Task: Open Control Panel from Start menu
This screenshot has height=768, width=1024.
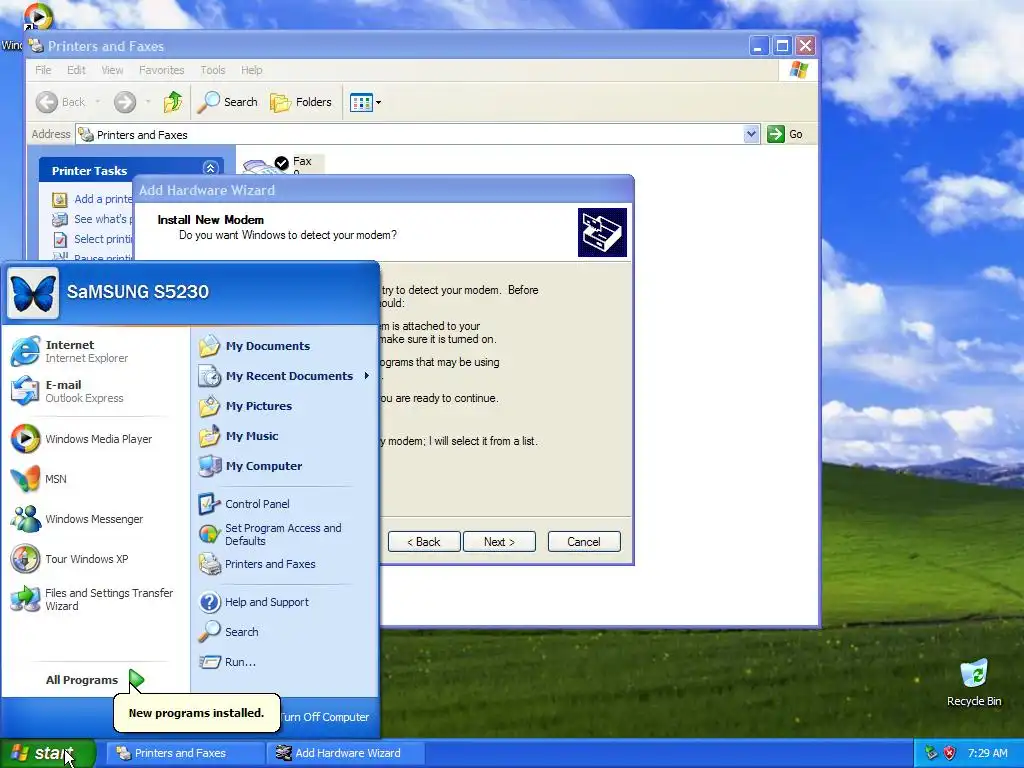Action: click(x=244, y=504)
